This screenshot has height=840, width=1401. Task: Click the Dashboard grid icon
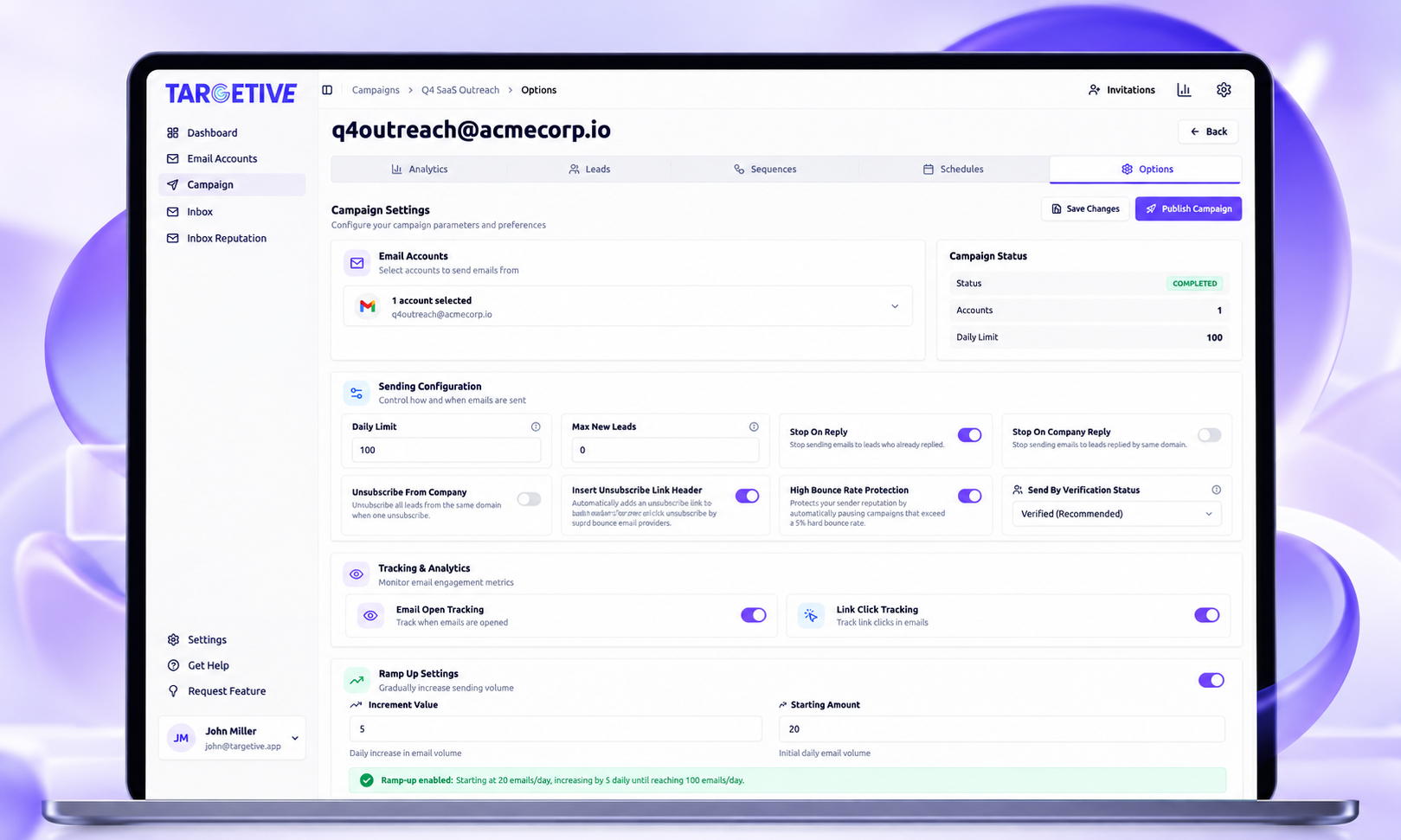pos(173,132)
